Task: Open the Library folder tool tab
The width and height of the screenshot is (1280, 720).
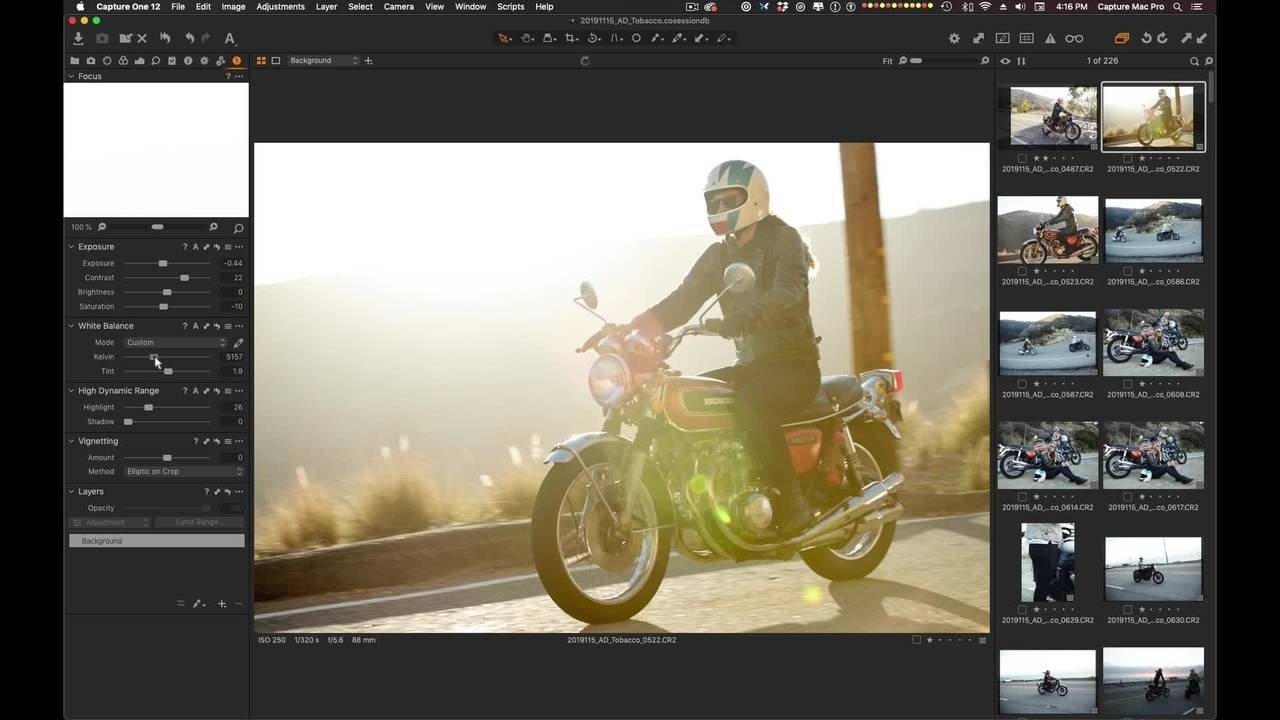Action: (x=74, y=61)
